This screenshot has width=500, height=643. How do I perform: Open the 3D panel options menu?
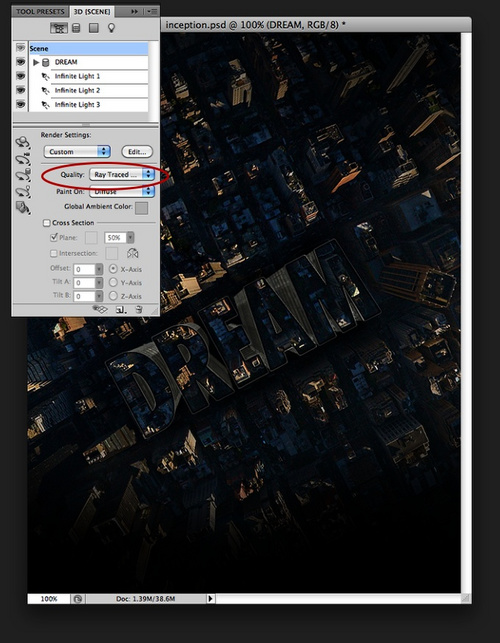point(151,11)
